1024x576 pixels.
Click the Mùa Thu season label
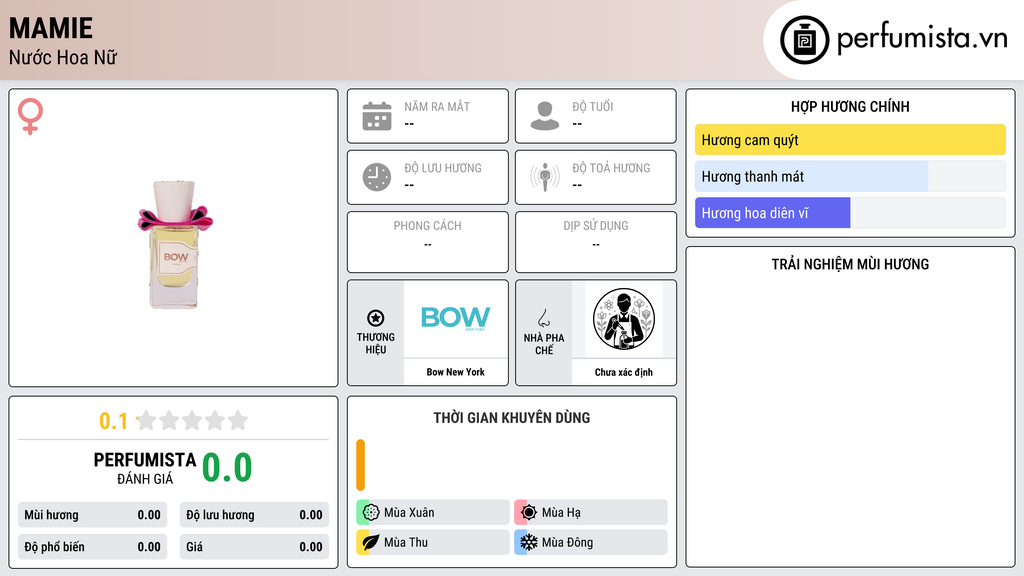406,542
